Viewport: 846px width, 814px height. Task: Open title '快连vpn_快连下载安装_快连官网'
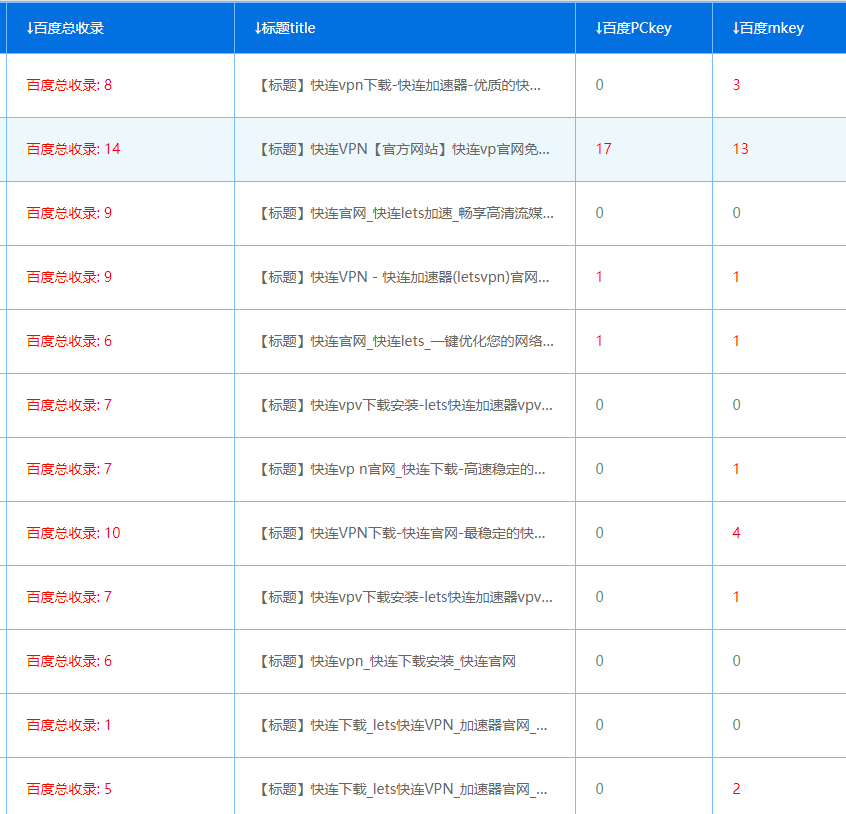[387, 661]
